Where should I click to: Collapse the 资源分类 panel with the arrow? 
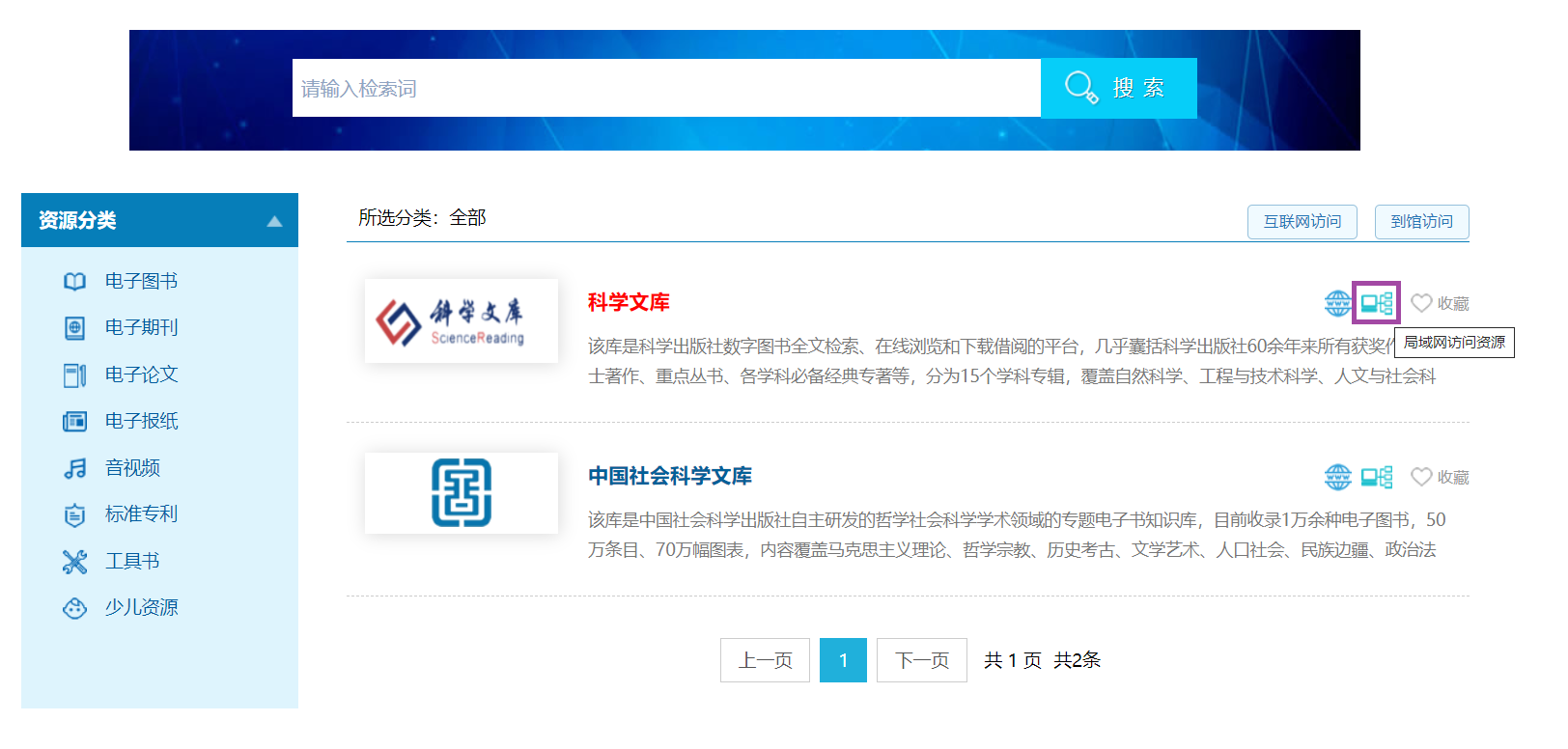pyautogui.click(x=274, y=221)
